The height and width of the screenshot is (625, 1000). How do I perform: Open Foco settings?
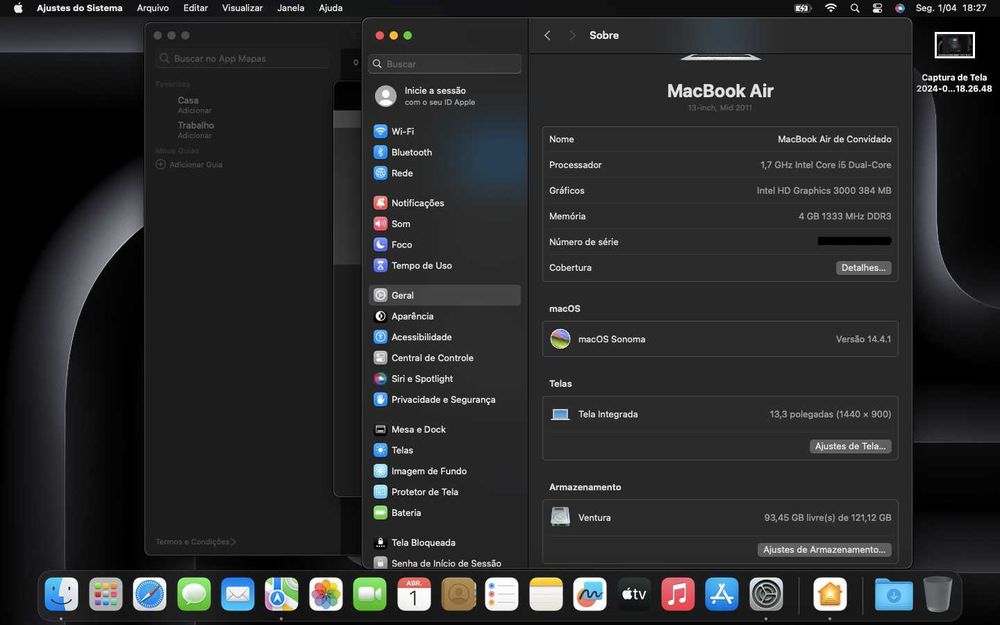[445, 244]
